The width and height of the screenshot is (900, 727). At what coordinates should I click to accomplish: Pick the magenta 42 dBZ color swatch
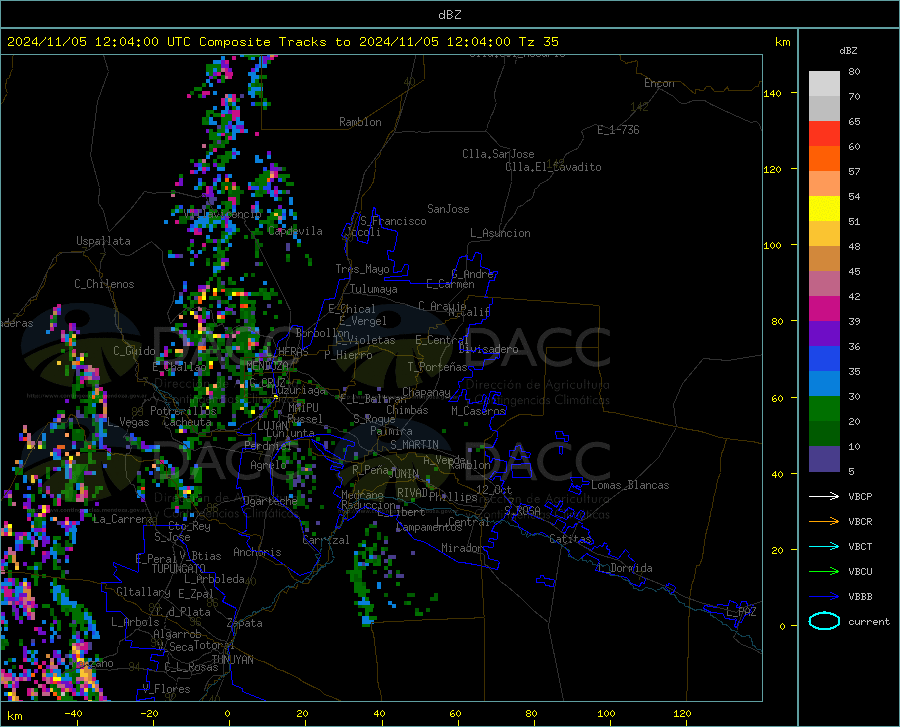[824, 309]
